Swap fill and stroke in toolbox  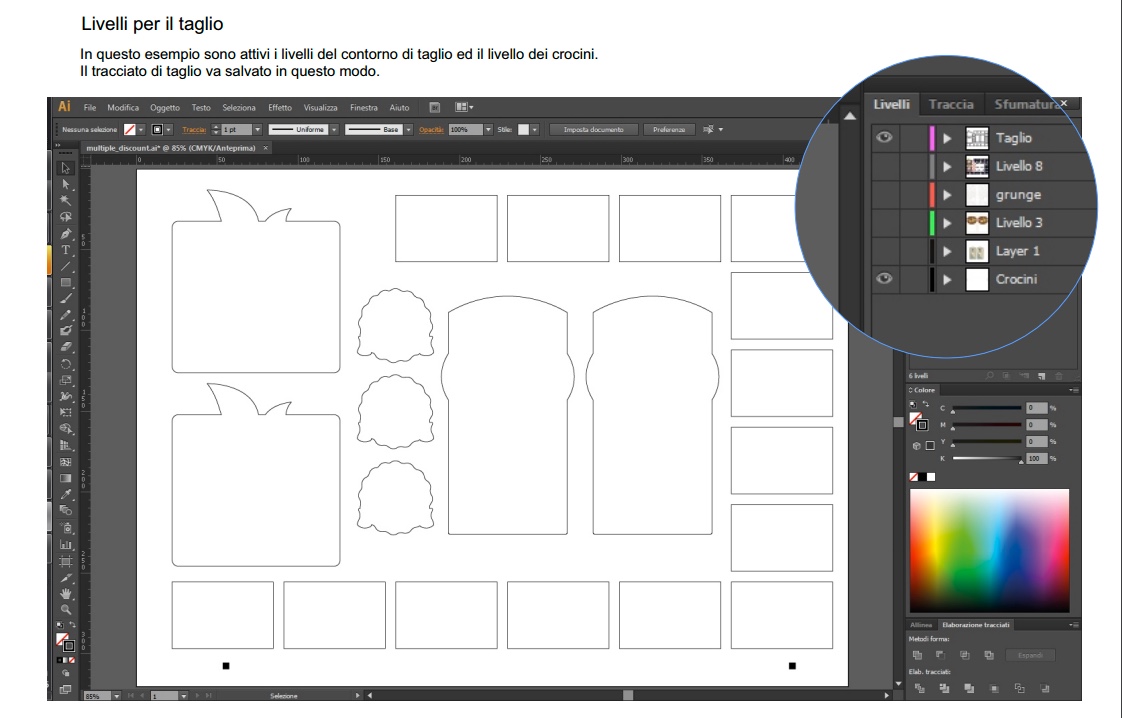tap(72, 624)
